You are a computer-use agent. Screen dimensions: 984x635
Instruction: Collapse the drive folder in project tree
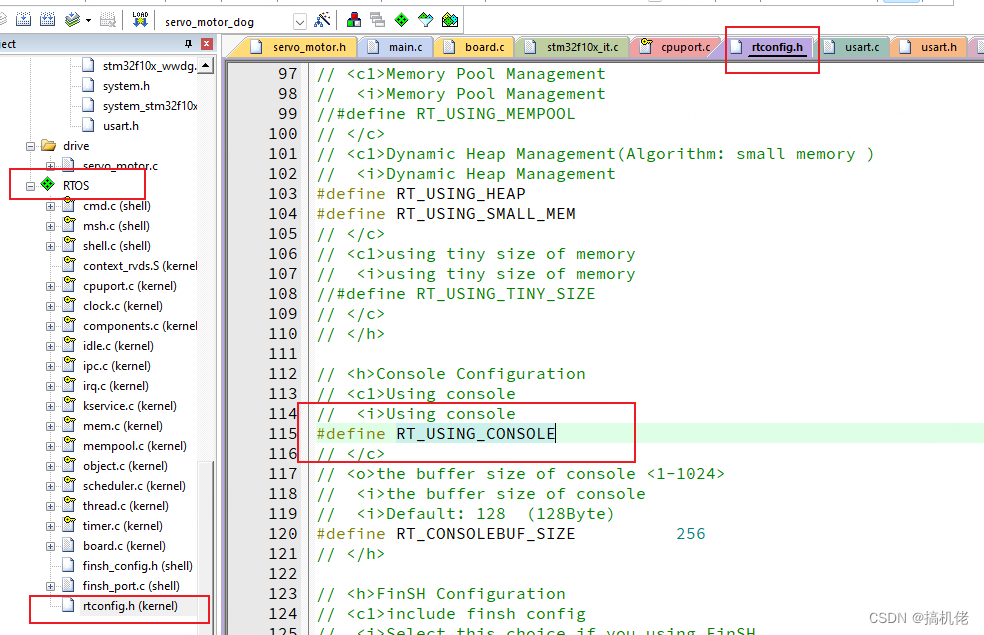tap(31, 145)
